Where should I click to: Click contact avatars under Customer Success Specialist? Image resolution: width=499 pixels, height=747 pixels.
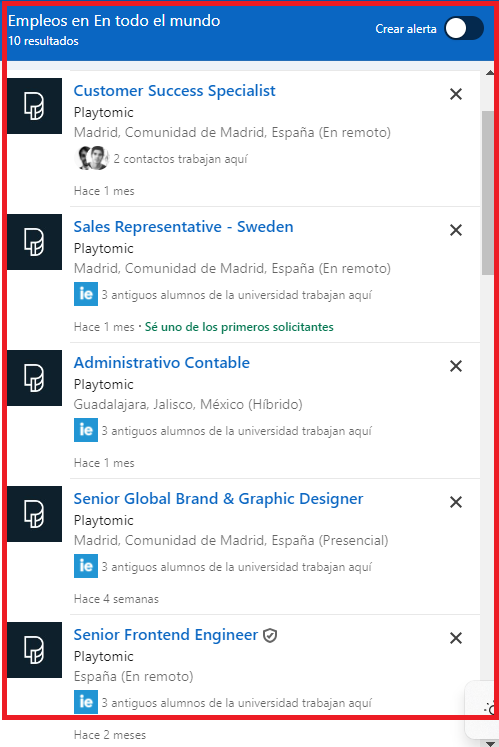(92, 158)
